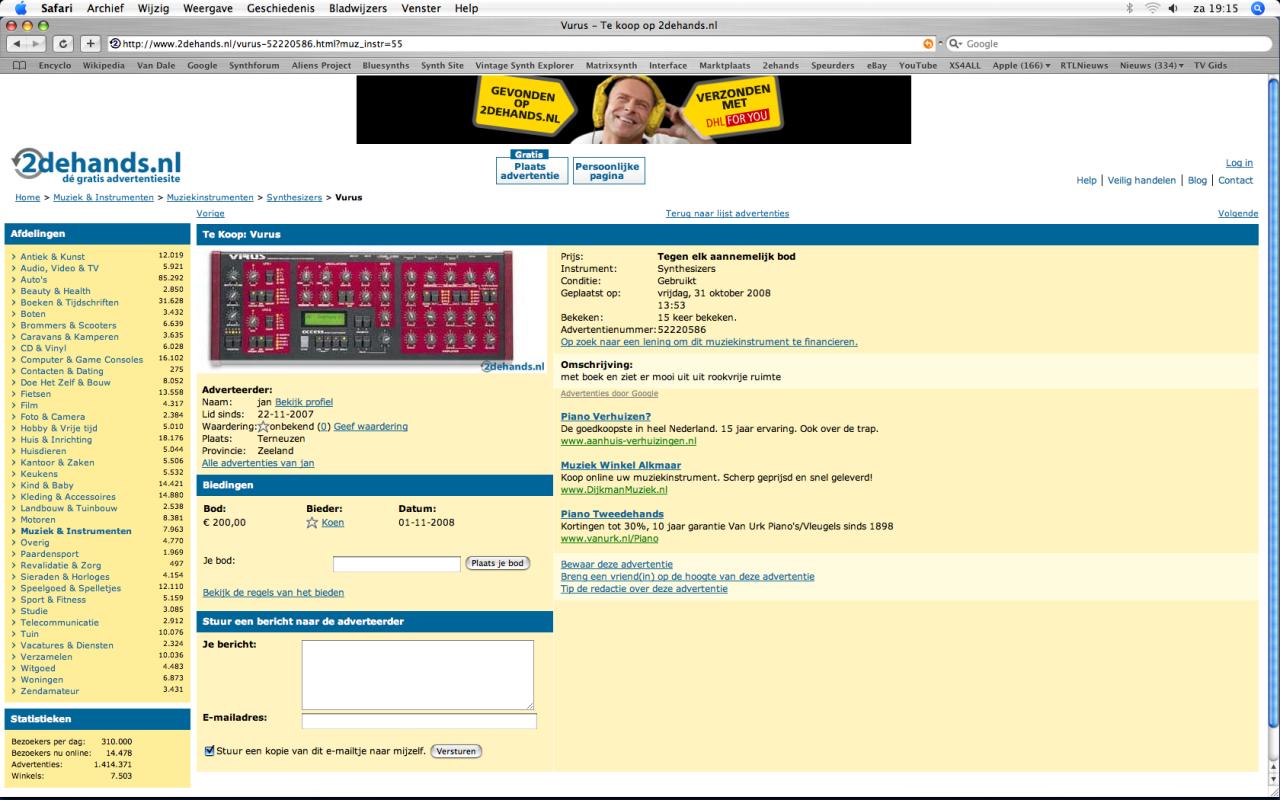Click 'Terug naar lijst advertenties'

coord(727,213)
